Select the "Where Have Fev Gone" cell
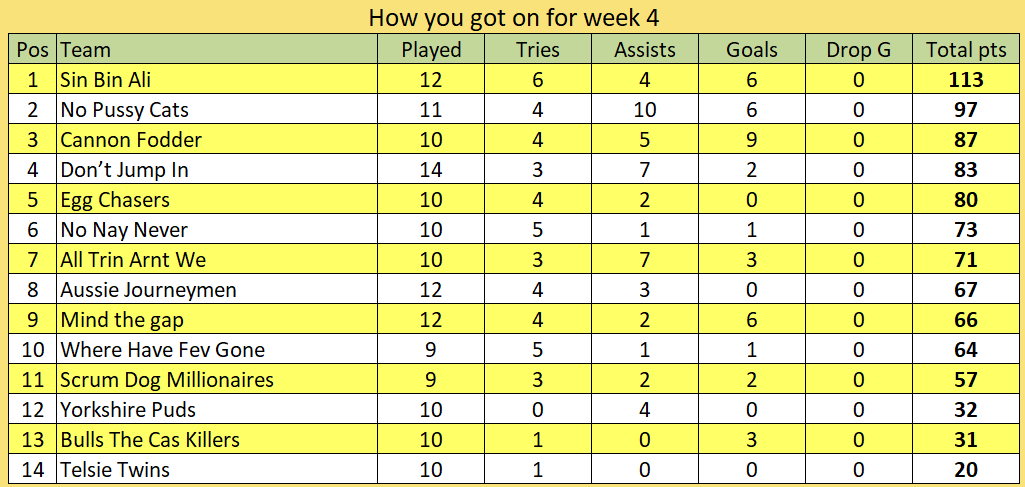1025x487 pixels. pyautogui.click(x=162, y=350)
